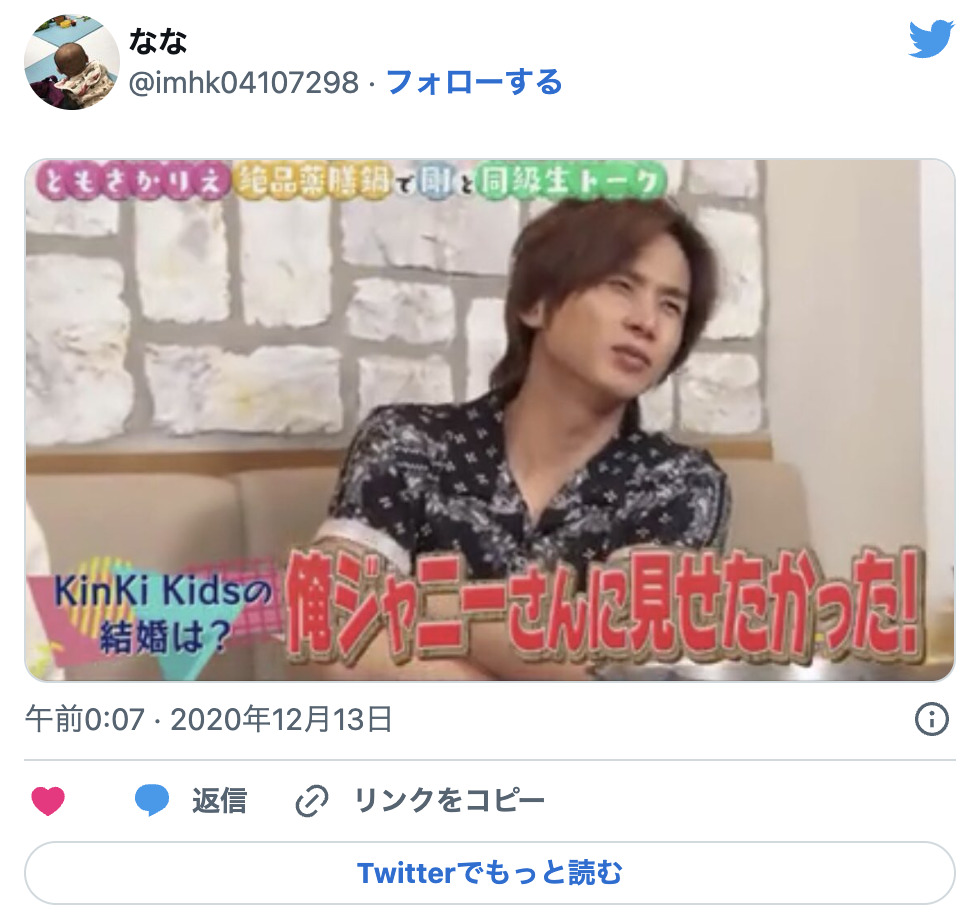
Task: Click the blue reply speech bubble icon
Action: tap(152, 800)
